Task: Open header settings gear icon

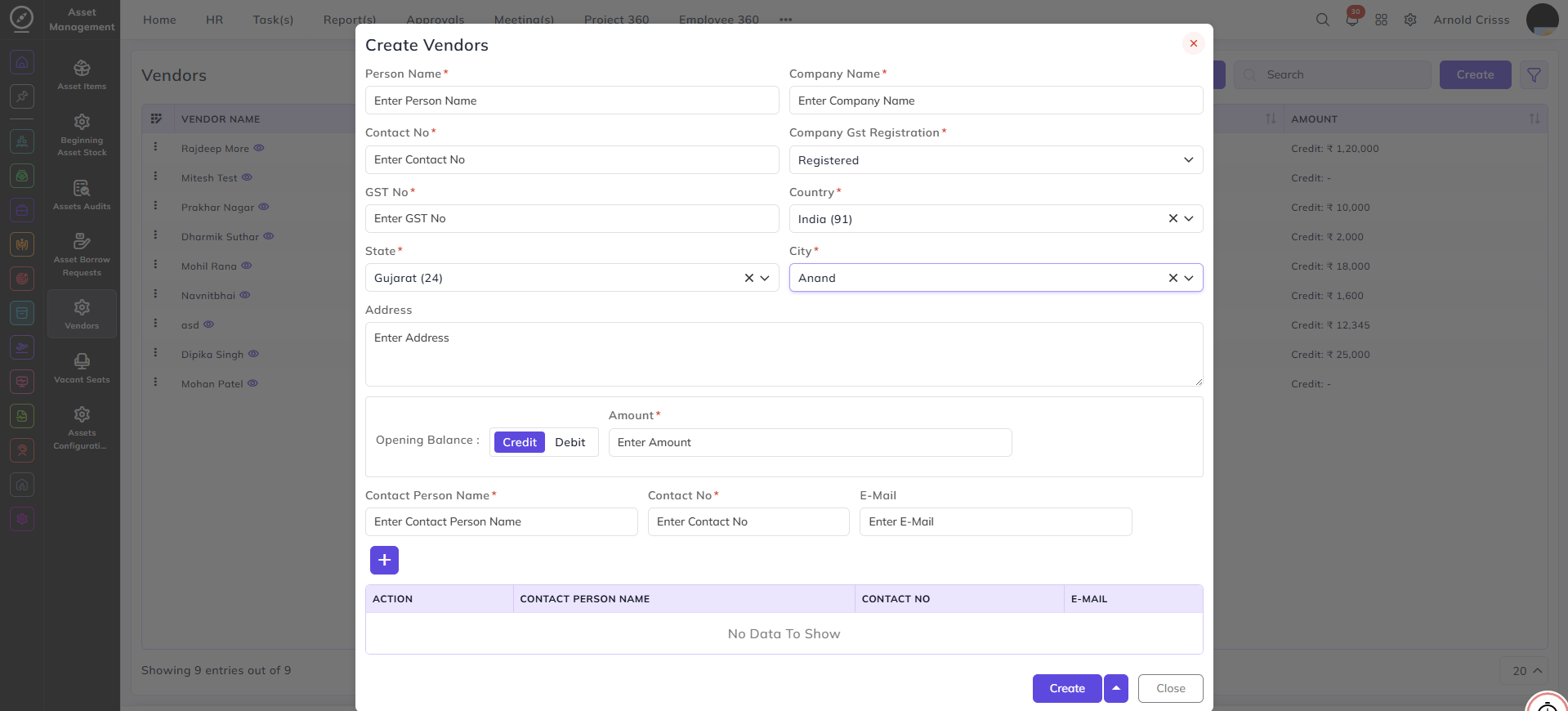Action: click(x=1410, y=20)
